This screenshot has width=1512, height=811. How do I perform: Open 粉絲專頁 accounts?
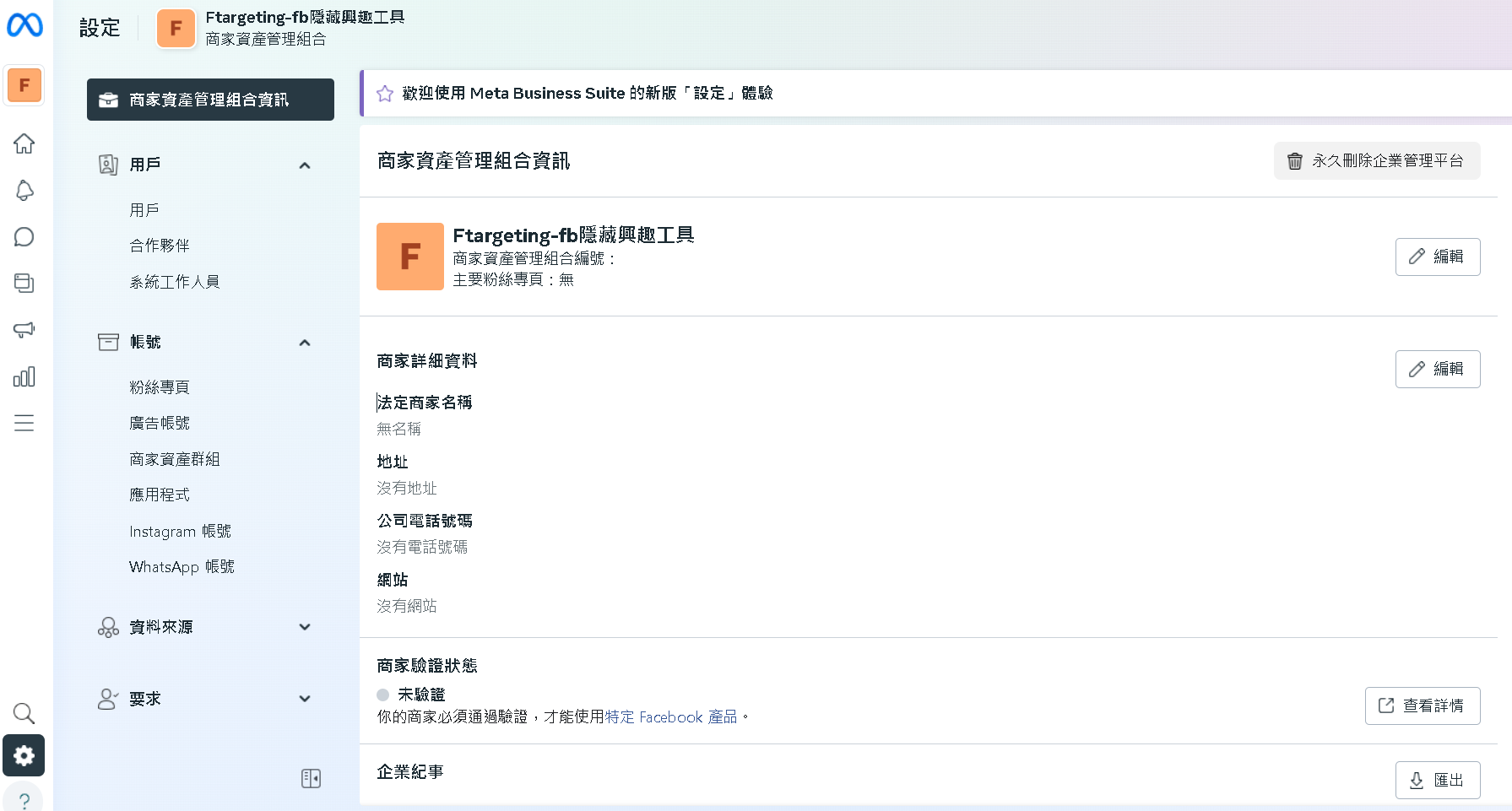[160, 387]
